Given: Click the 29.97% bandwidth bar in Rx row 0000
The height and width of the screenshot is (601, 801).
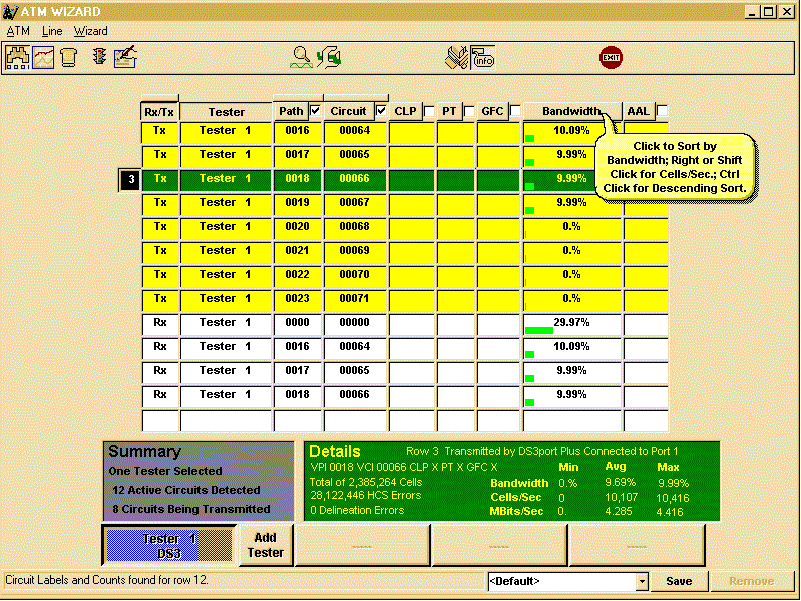Looking at the screenshot, I should pyautogui.click(x=539, y=331).
